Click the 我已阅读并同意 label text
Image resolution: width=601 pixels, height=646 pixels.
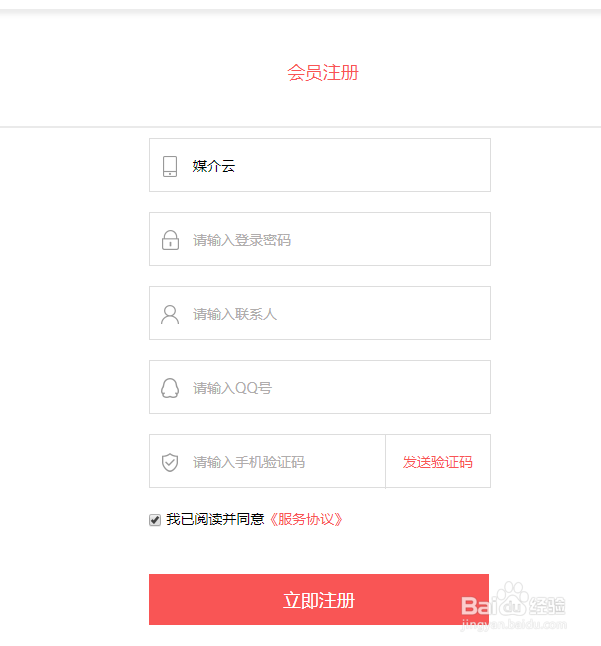tap(215, 520)
